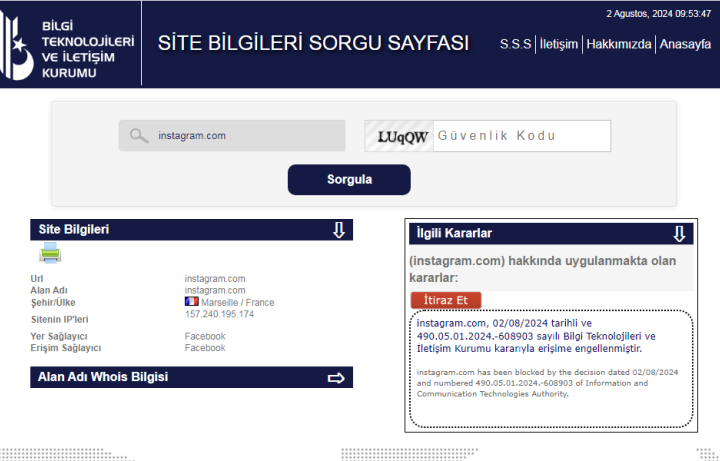Click the LUqQW captcha image
This screenshot has width=720, height=461.
(399, 136)
